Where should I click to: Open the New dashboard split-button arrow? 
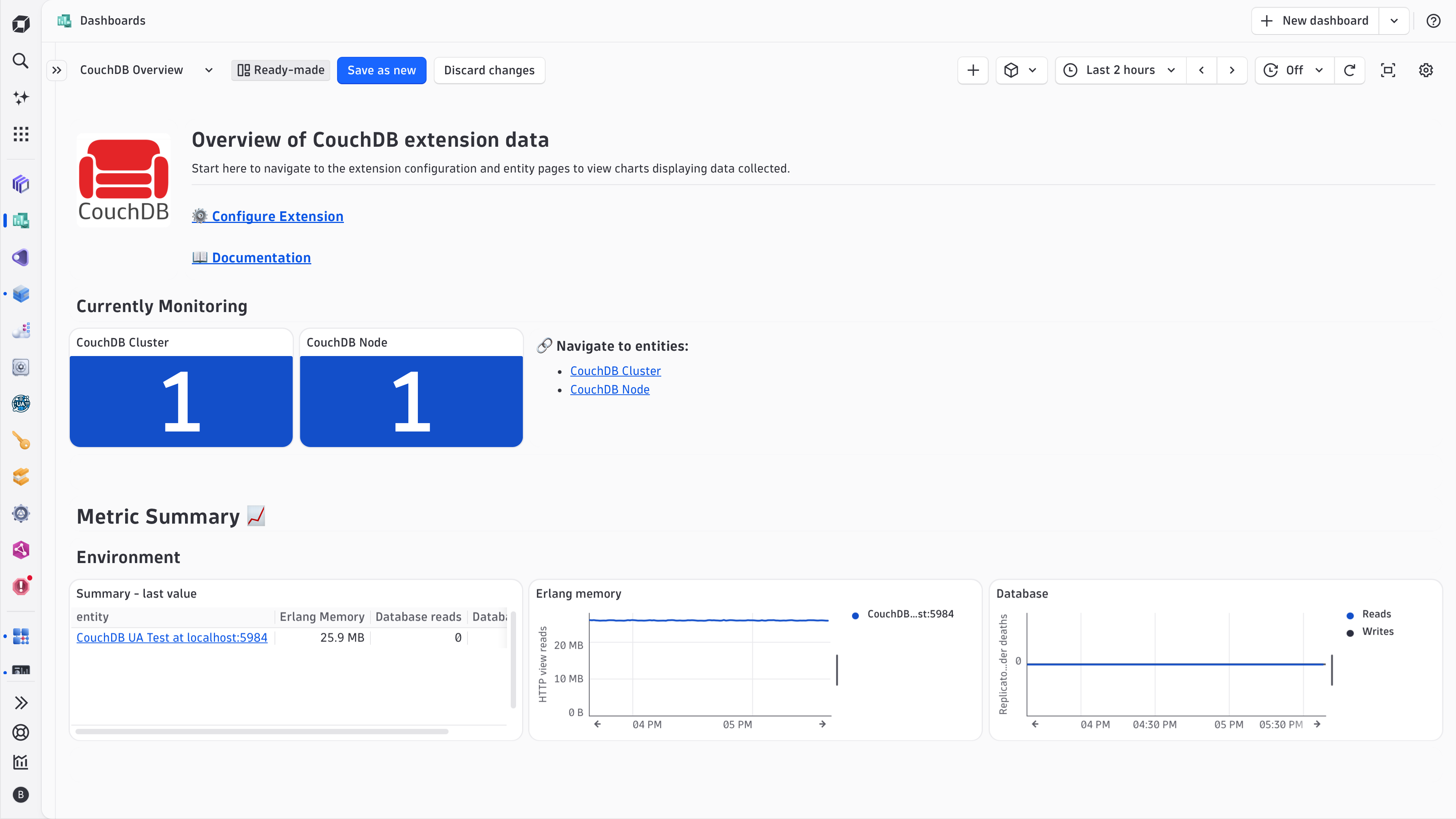pyautogui.click(x=1394, y=21)
